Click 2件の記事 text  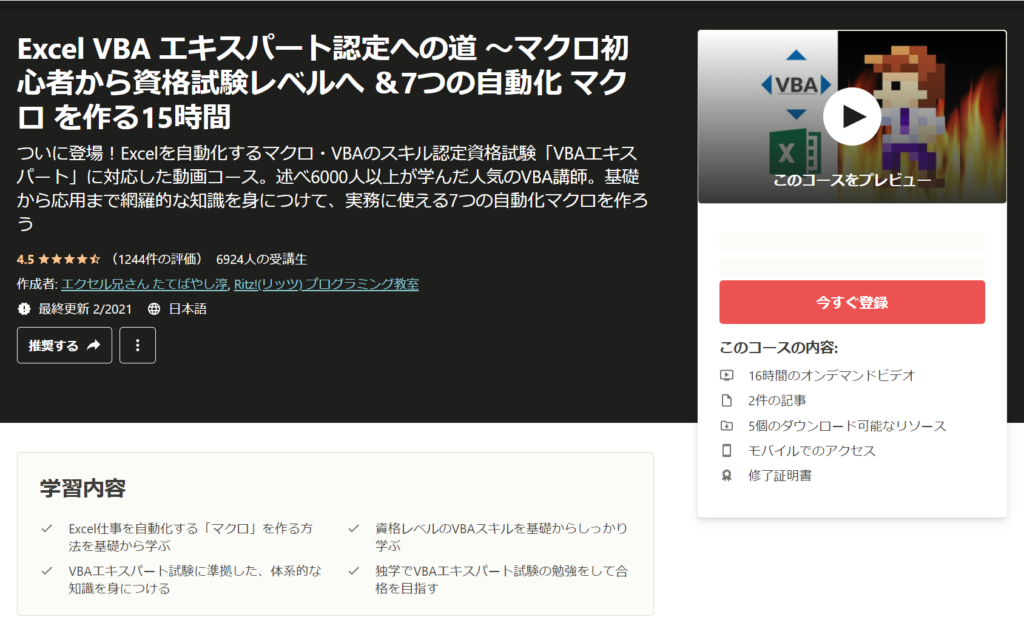coord(777,400)
